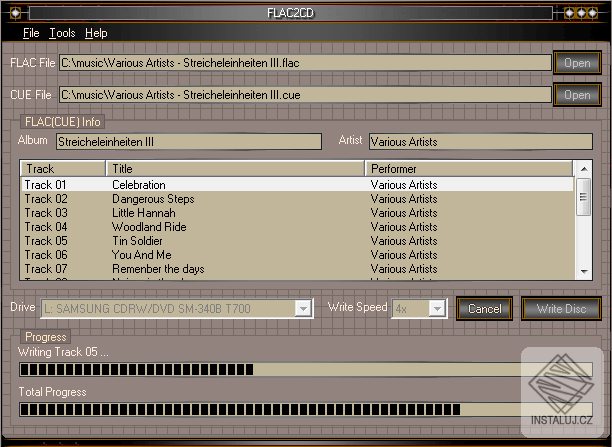Image resolution: width=612 pixels, height=447 pixels.
Task: Open the Drive dropdown arrow
Action: (303, 309)
